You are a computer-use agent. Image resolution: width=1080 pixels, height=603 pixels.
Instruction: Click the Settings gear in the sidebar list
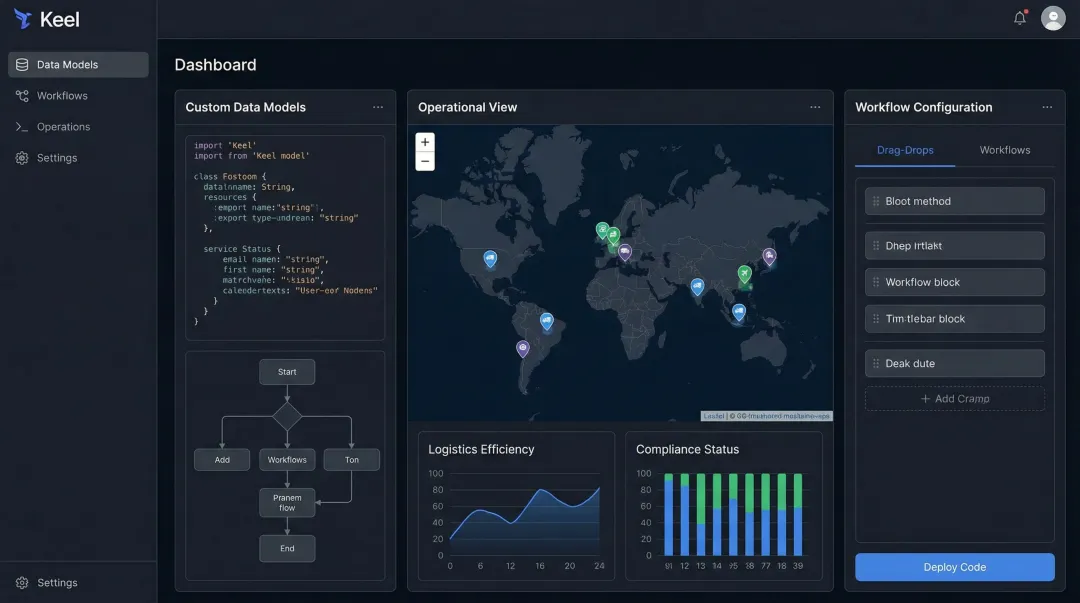coord(22,157)
